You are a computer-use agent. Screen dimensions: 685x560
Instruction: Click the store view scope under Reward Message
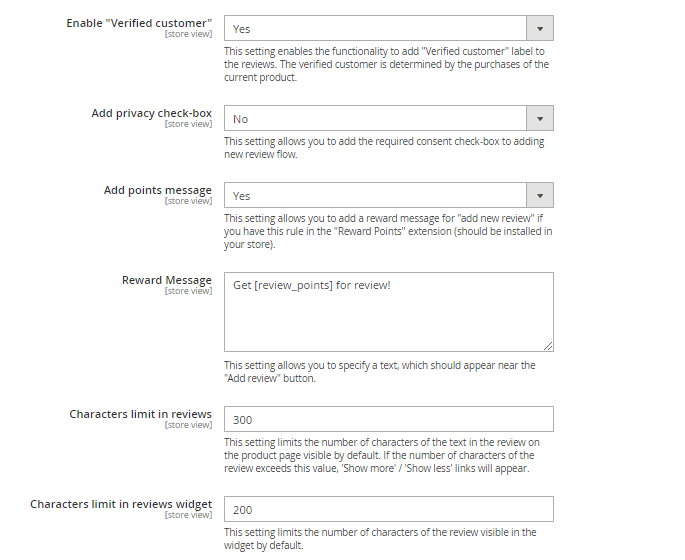coord(188,291)
